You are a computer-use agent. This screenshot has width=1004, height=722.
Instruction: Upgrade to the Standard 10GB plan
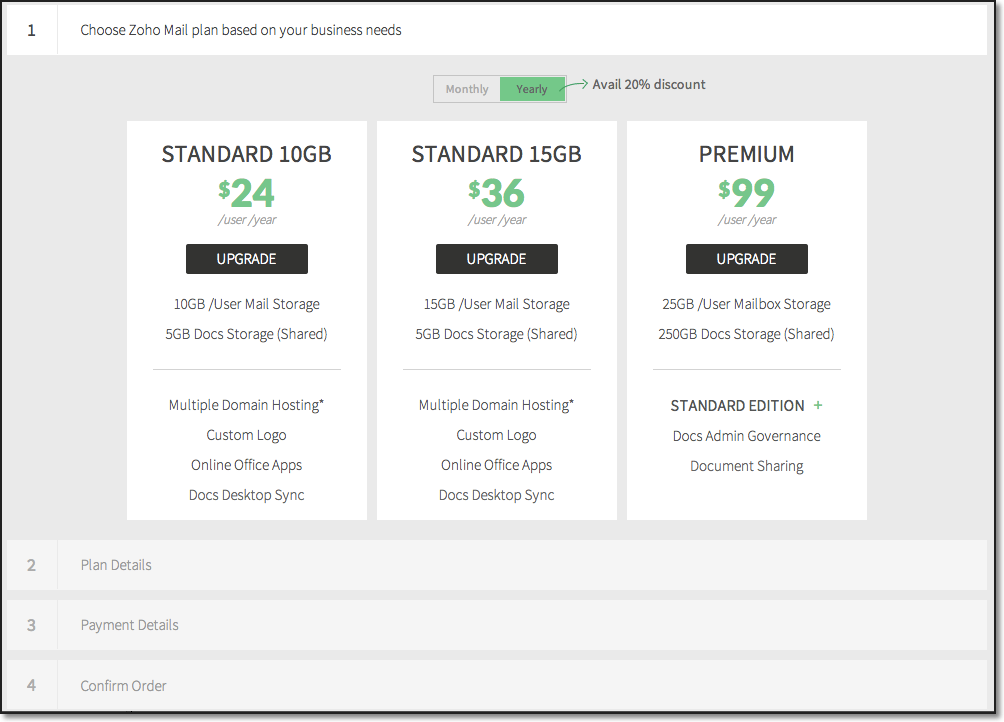[246, 258]
